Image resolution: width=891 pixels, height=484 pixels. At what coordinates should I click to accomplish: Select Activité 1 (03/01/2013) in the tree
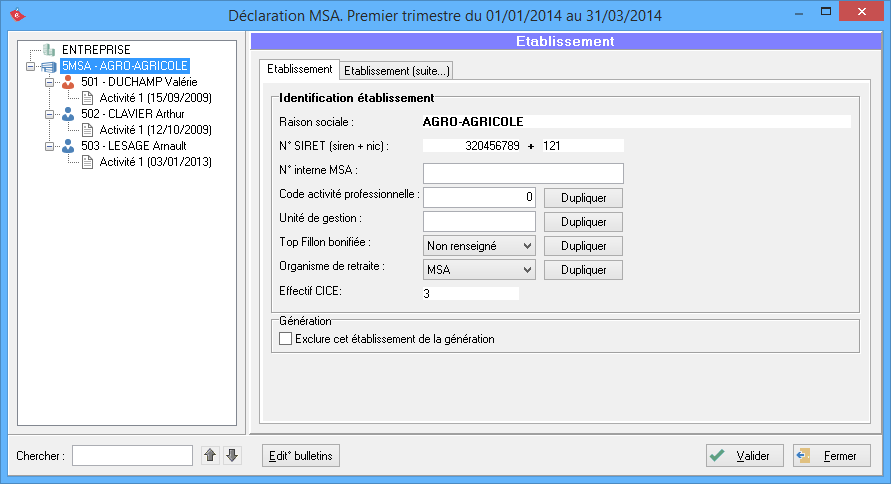click(155, 162)
